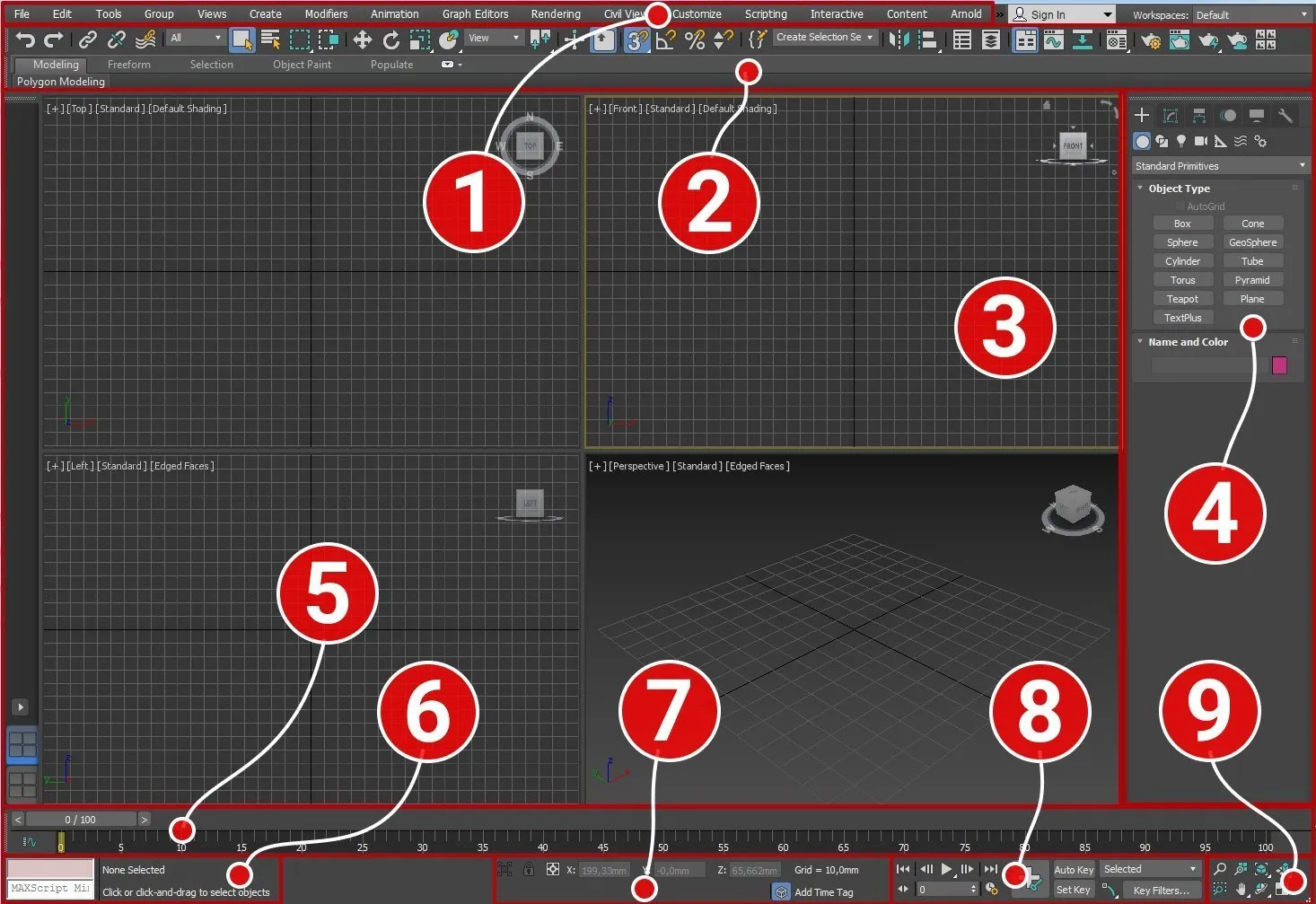
Task: Click the Key Filters button
Action: pos(1161,890)
